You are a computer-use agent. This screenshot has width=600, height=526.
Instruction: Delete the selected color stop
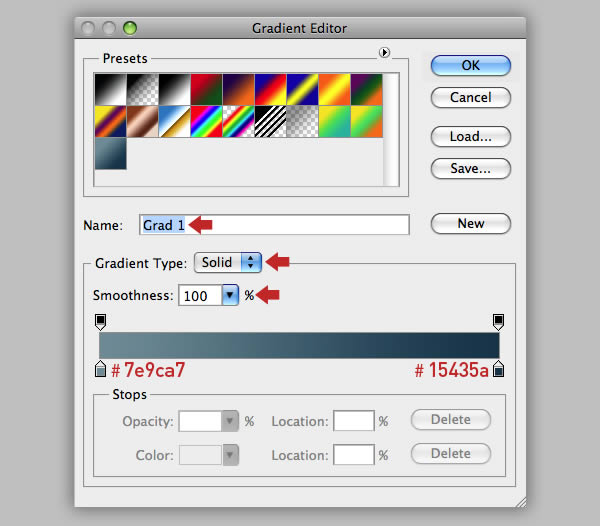point(451,454)
